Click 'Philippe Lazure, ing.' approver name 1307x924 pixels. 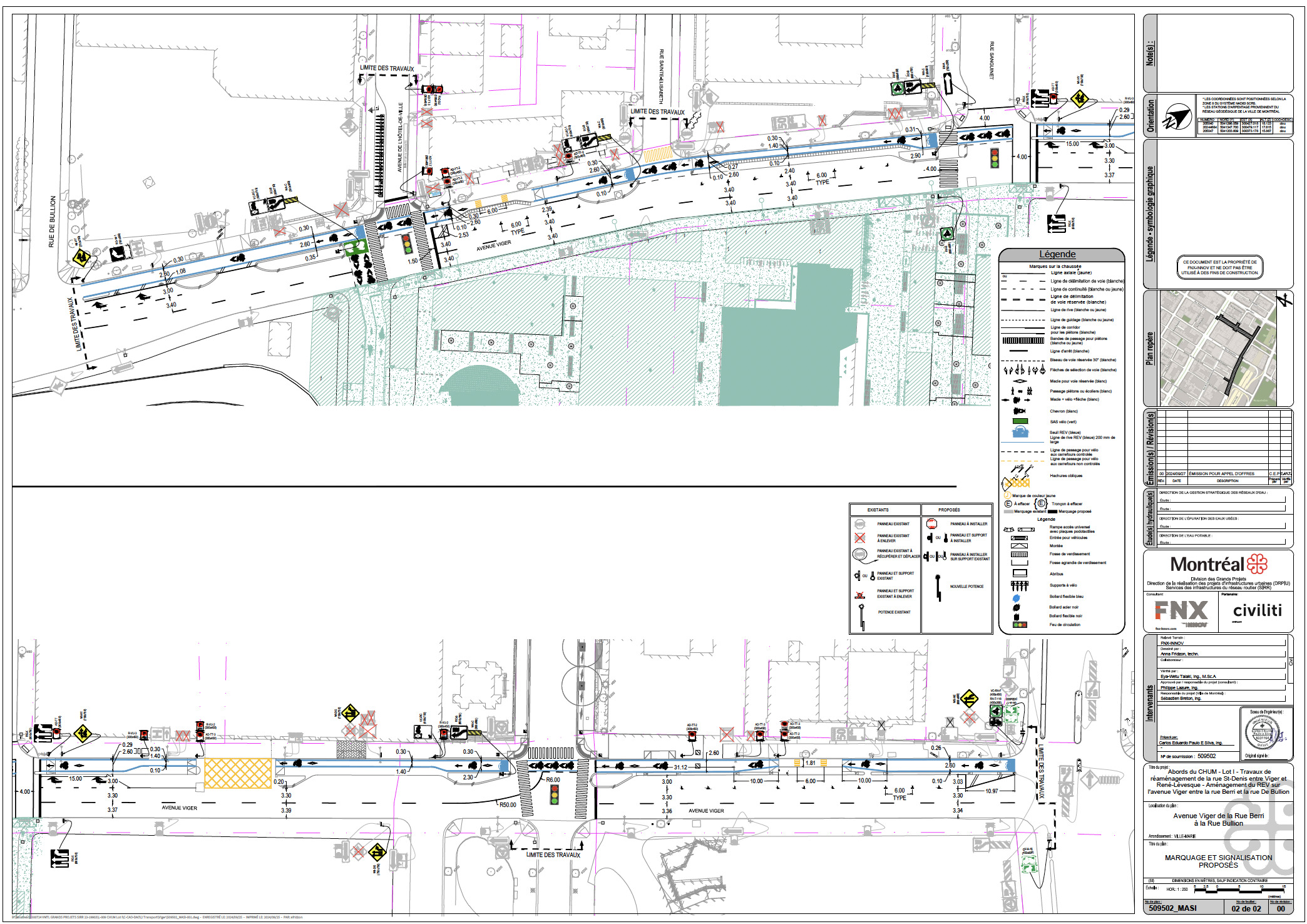[x=1179, y=688]
